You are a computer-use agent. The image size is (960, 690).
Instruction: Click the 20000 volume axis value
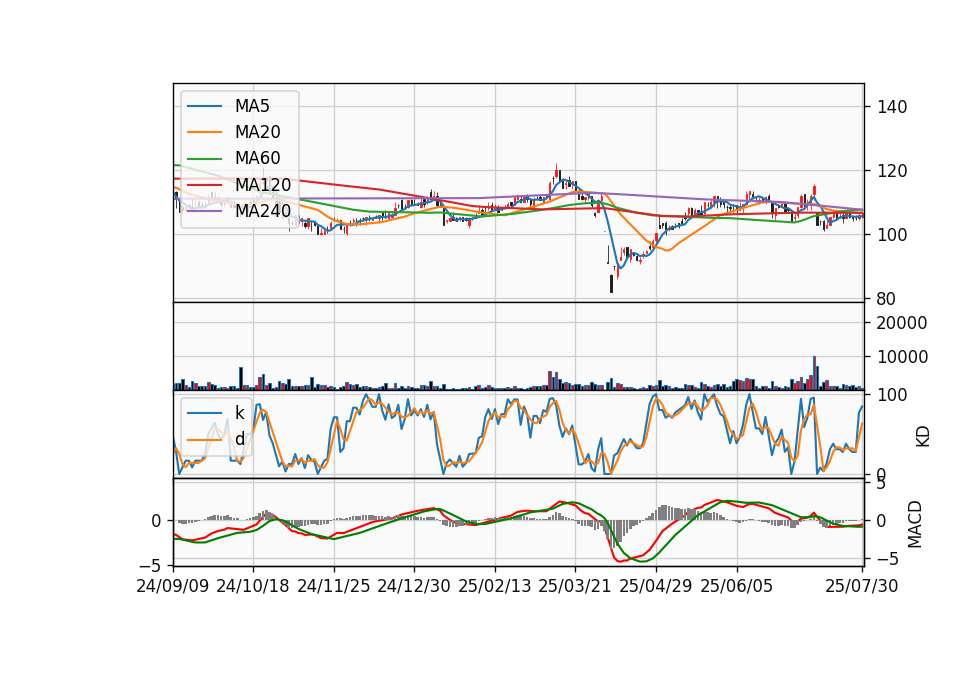[902, 323]
